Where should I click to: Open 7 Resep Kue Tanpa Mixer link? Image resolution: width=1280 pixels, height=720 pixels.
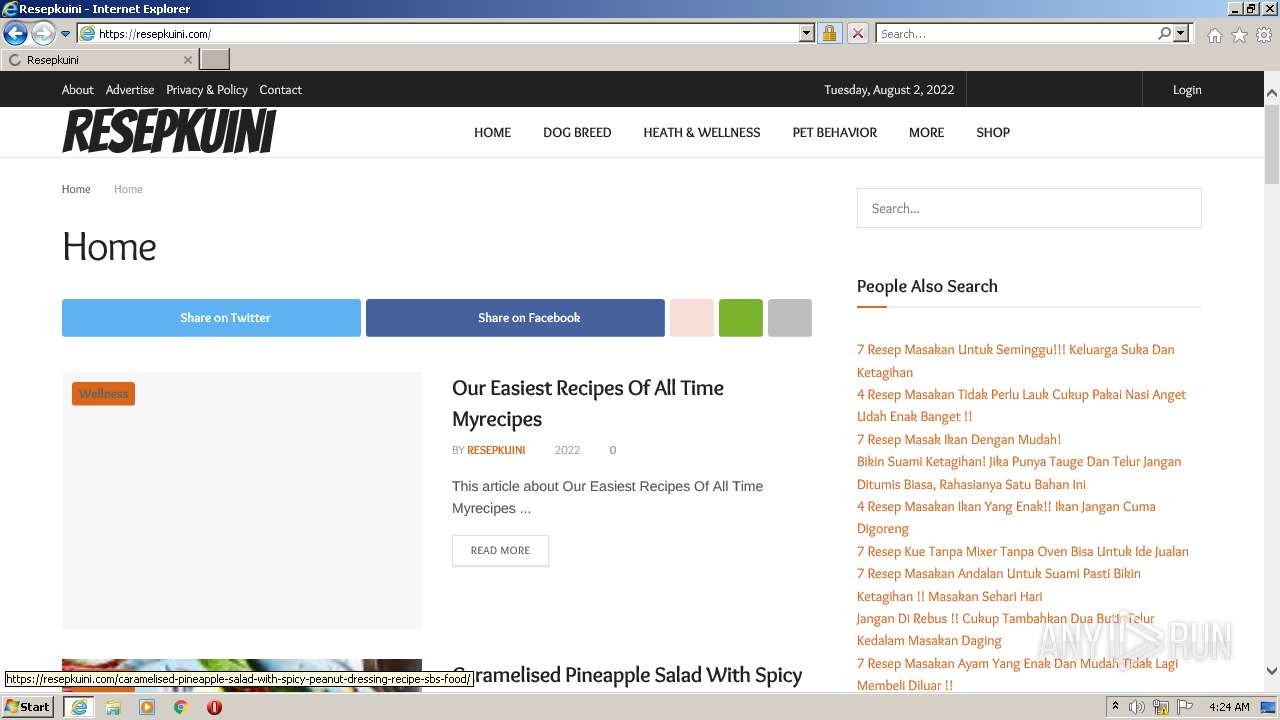(1023, 551)
